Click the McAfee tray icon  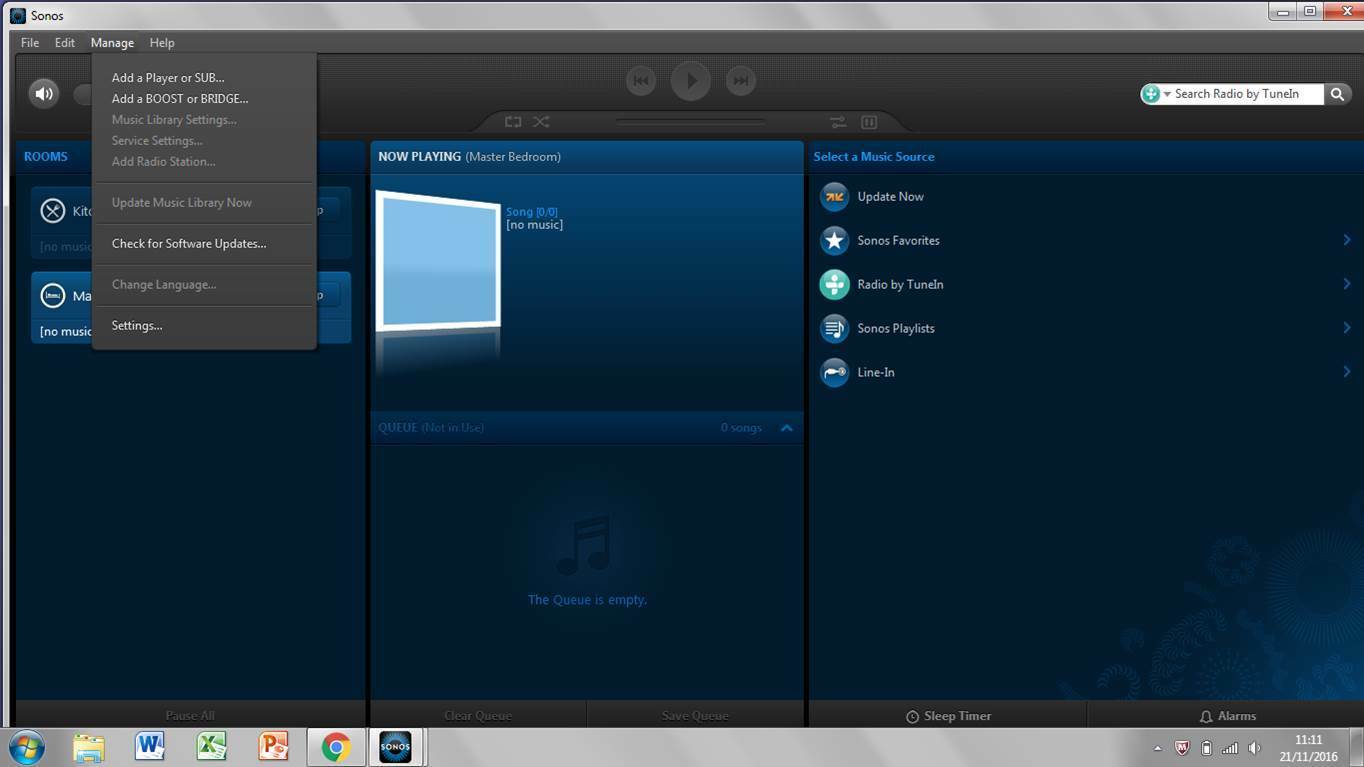tap(1182, 748)
